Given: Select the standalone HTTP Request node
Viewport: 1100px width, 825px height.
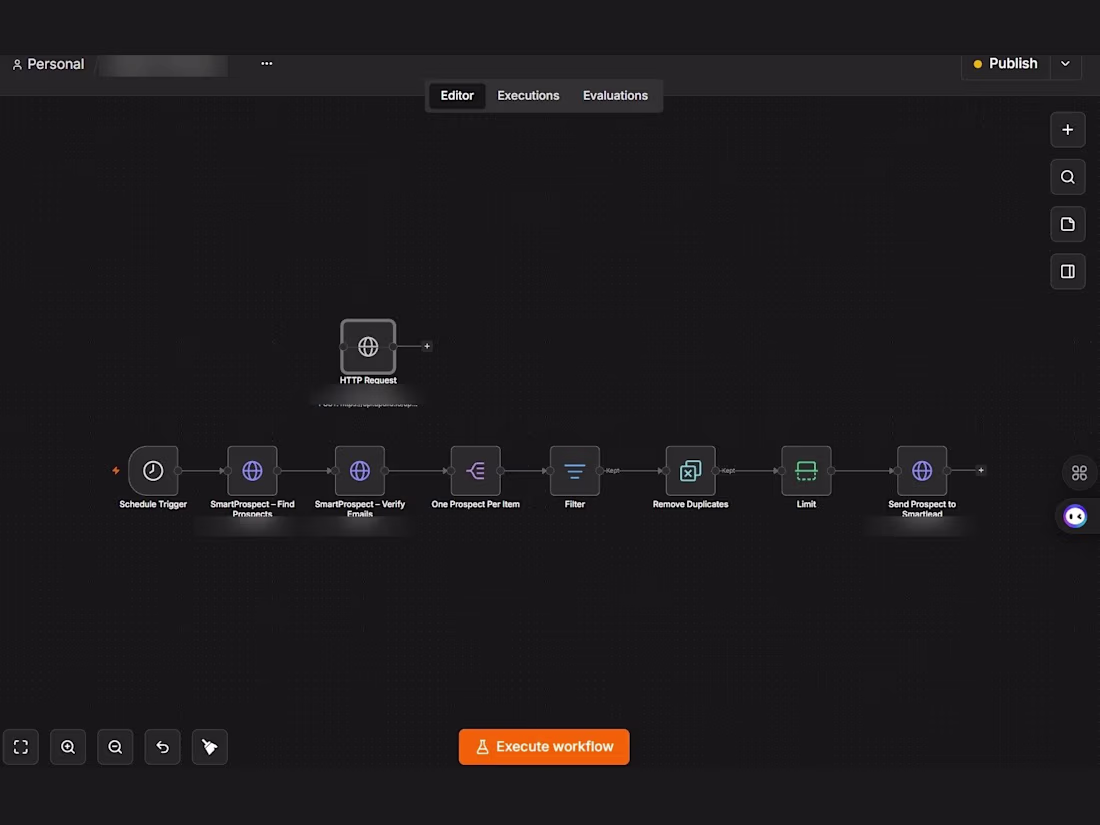Looking at the screenshot, I should click(x=368, y=347).
